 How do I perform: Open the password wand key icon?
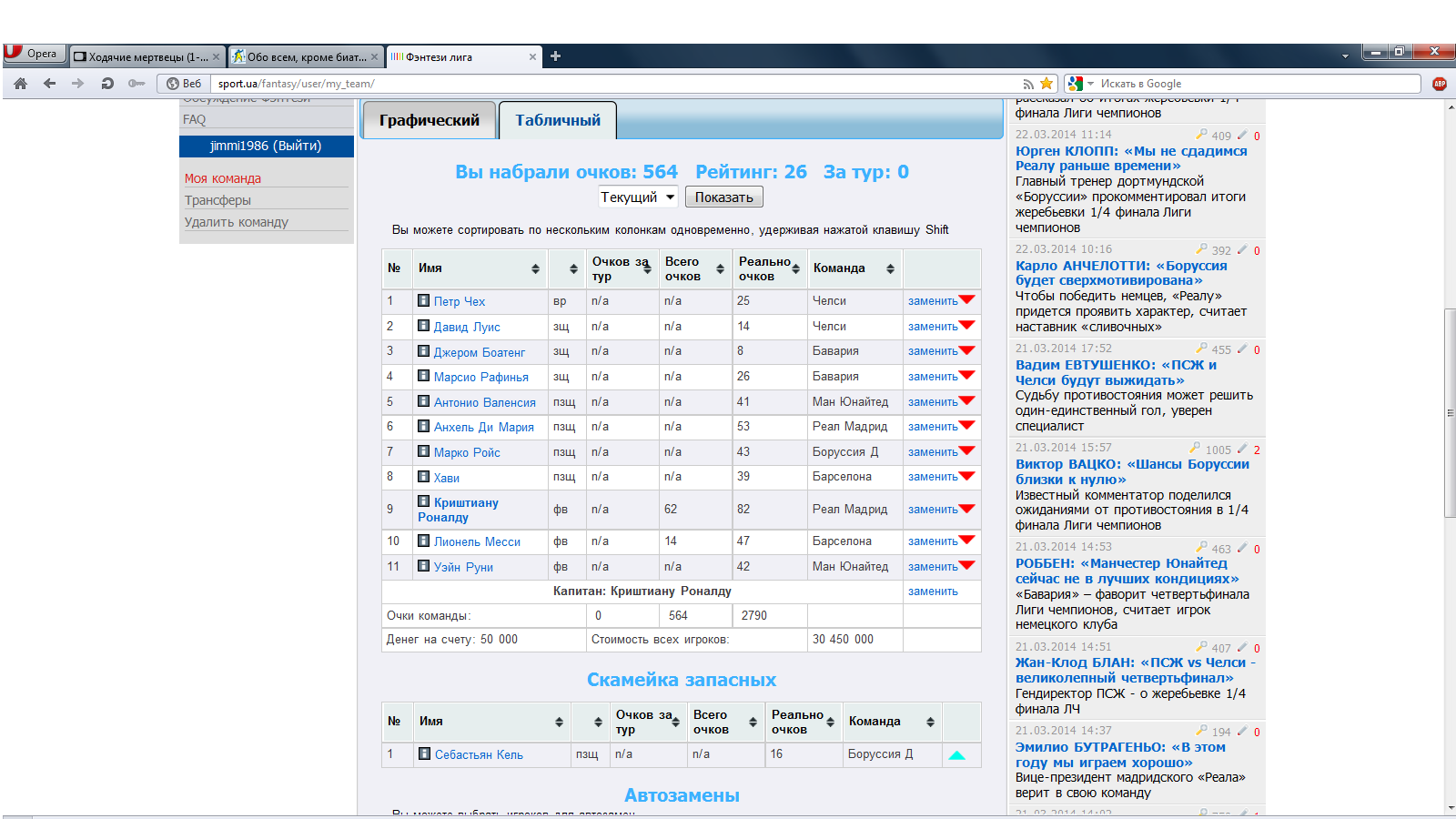136,84
